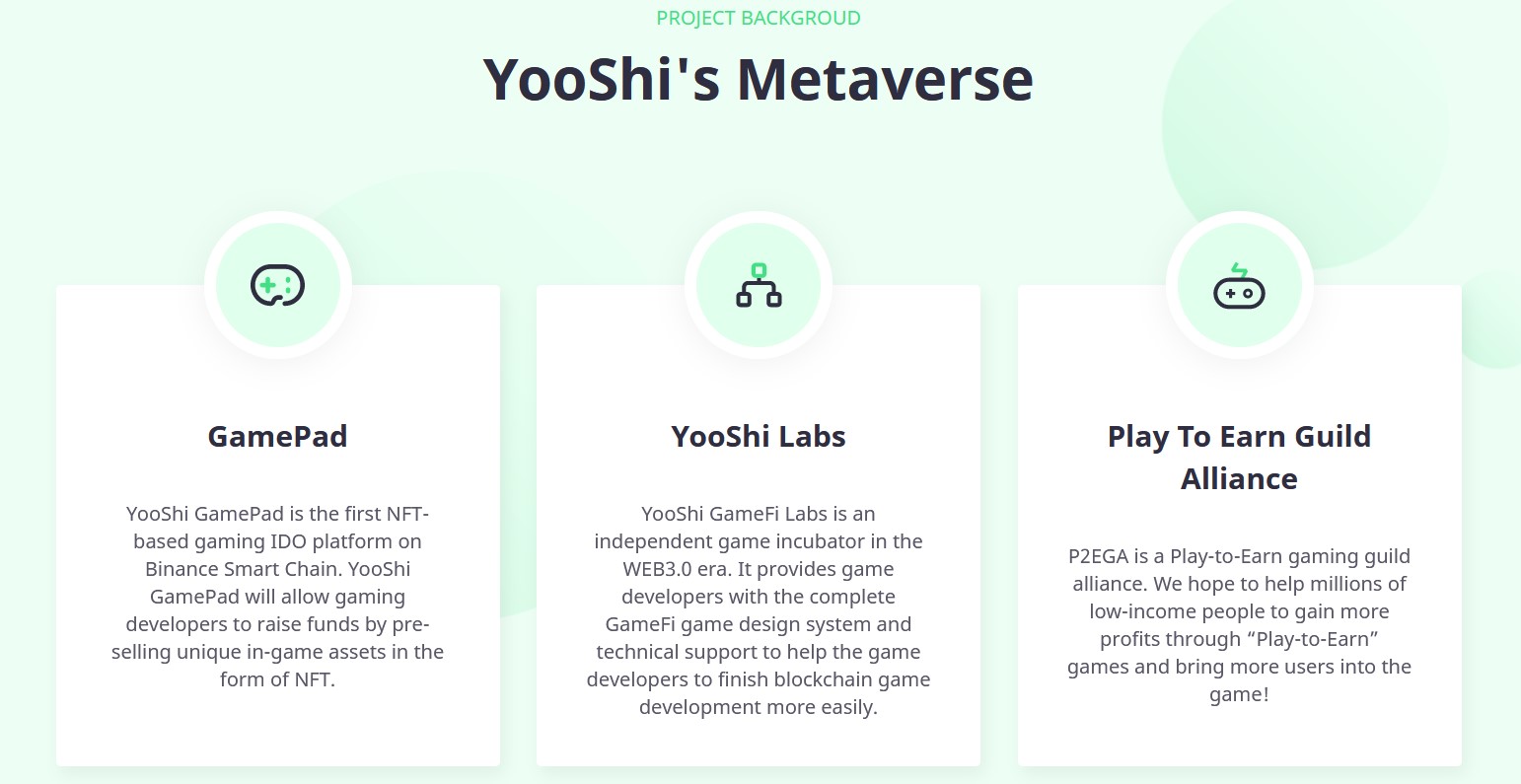This screenshot has width=1521, height=784.
Task: Click the GamePad controller icon
Action: point(277,285)
